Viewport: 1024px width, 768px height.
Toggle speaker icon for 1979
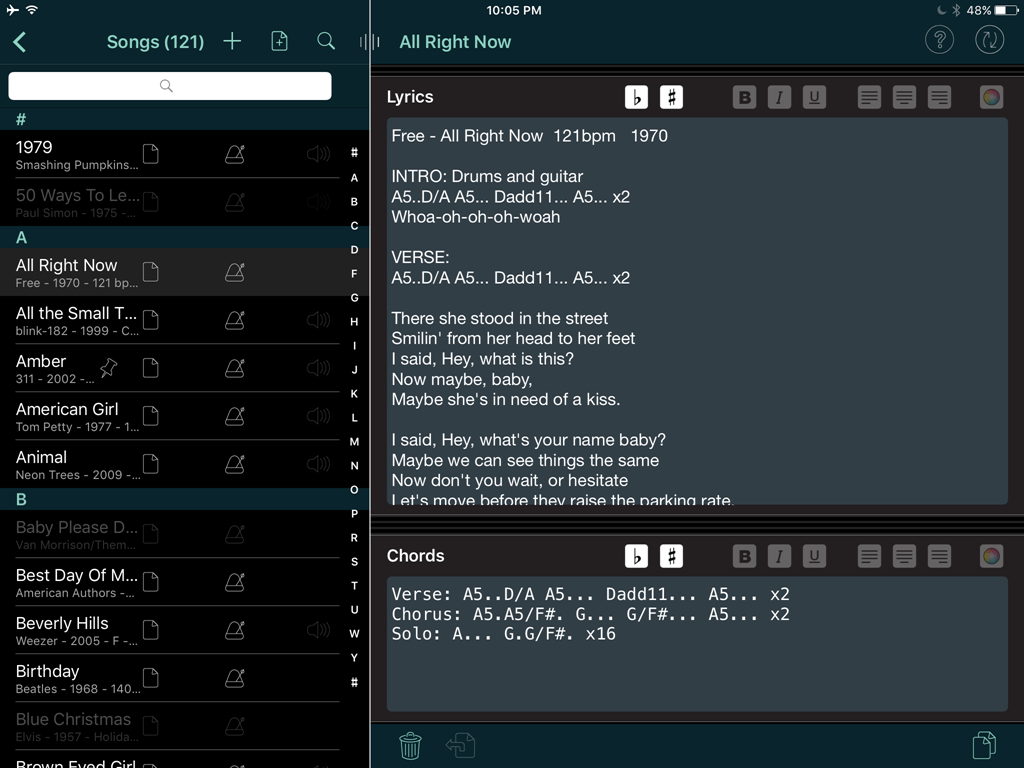point(319,154)
